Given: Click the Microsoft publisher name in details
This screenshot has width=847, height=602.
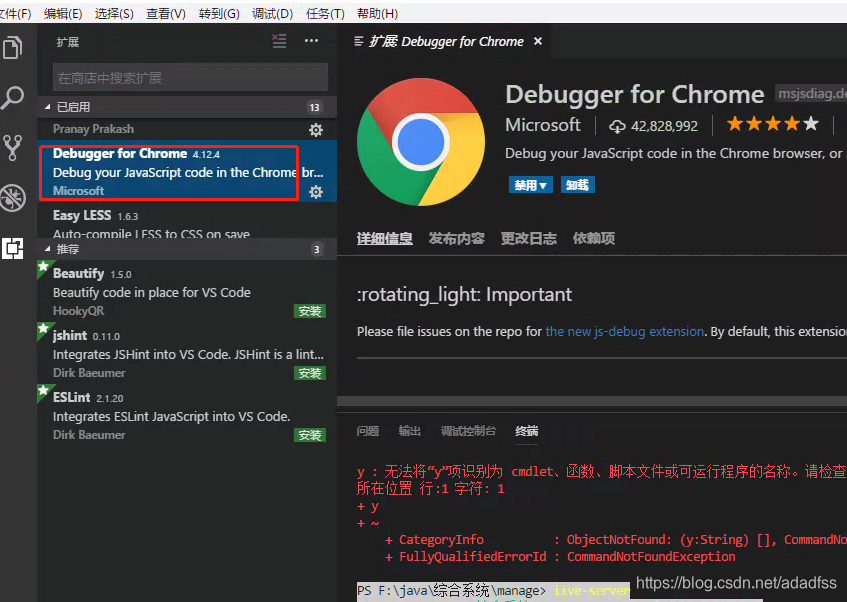Looking at the screenshot, I should click(x=543, y=125).
